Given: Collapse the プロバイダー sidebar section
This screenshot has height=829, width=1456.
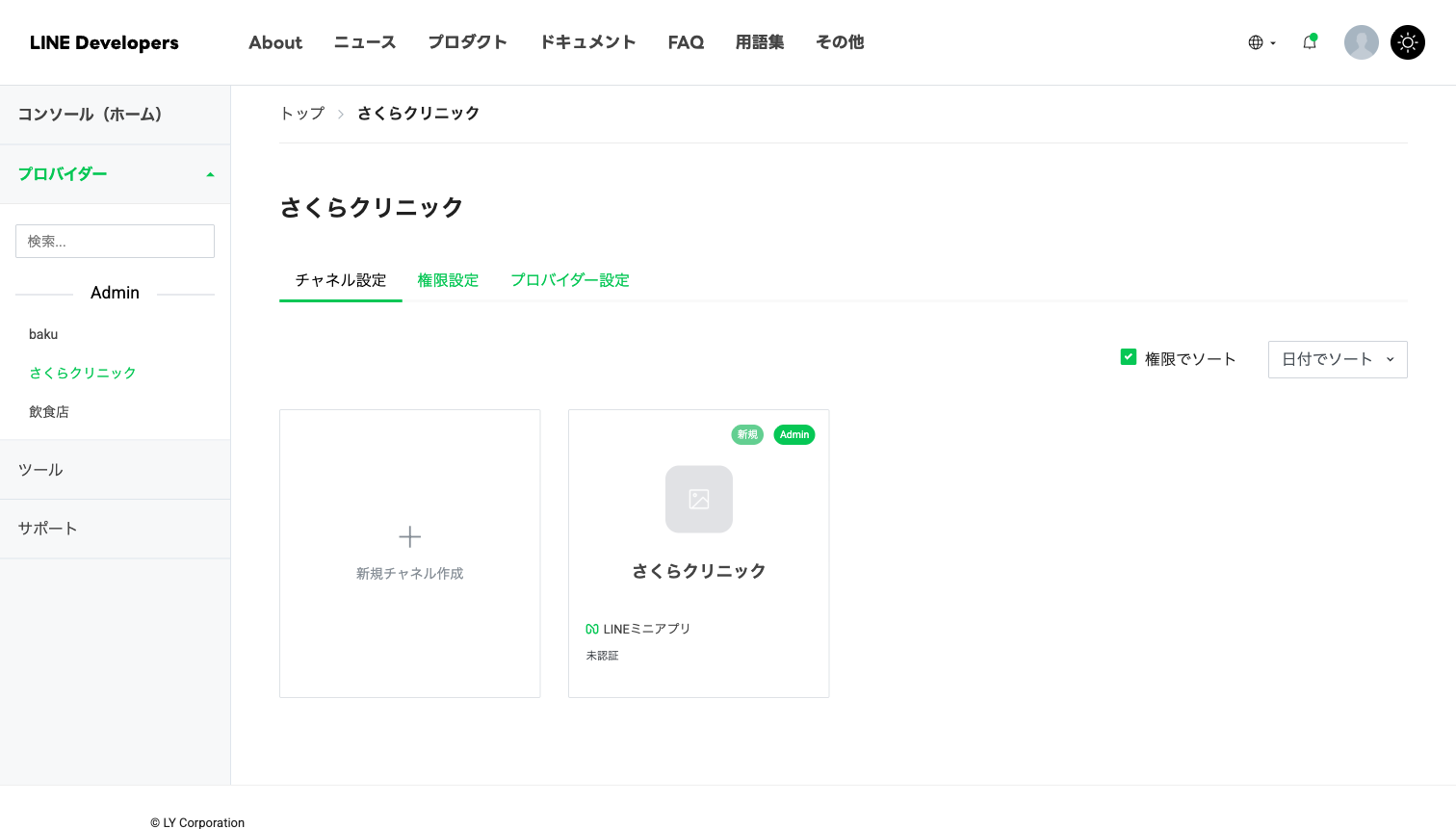Looking at the screenshot, I should [115, 174].
